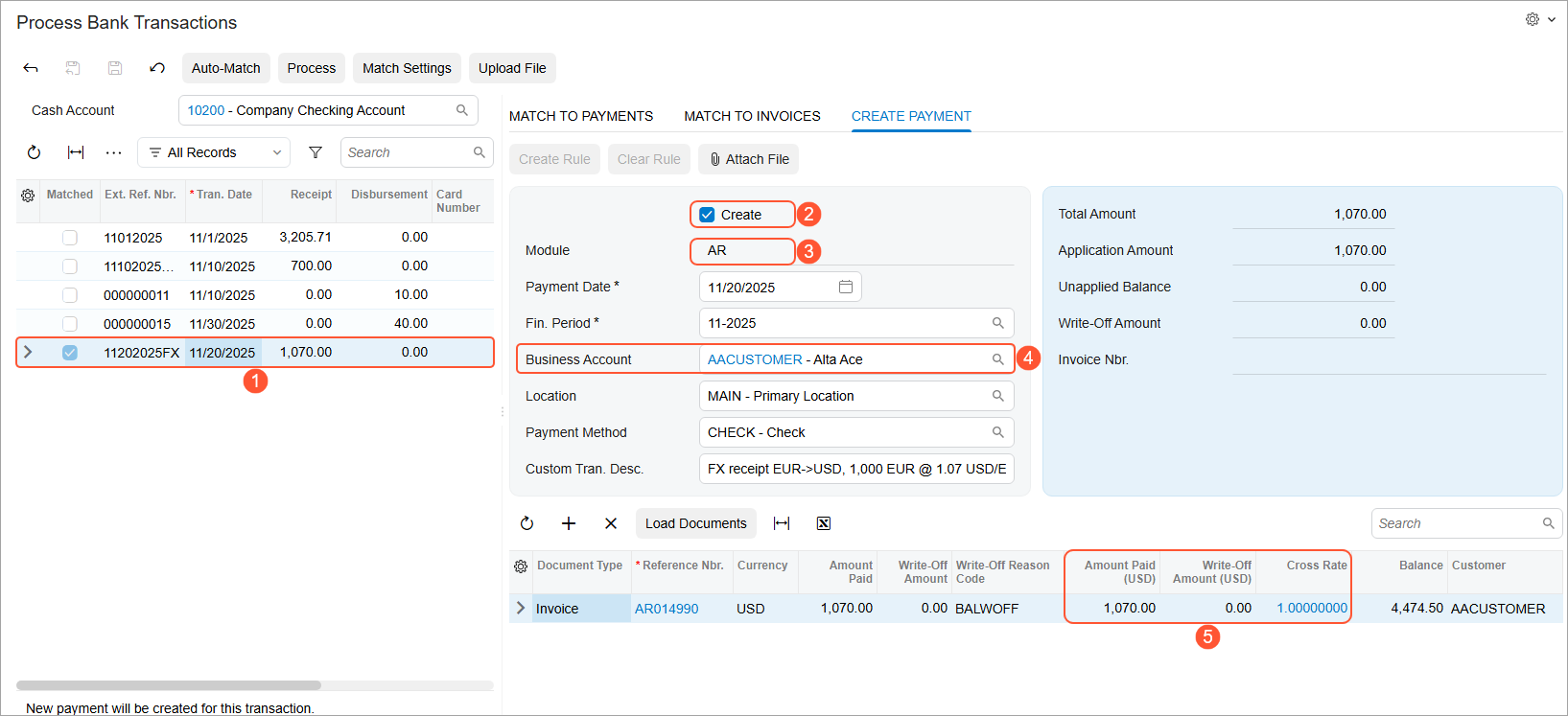Open the AR014990 reference link
The image size is (1568, 716).
pos(667,609)
